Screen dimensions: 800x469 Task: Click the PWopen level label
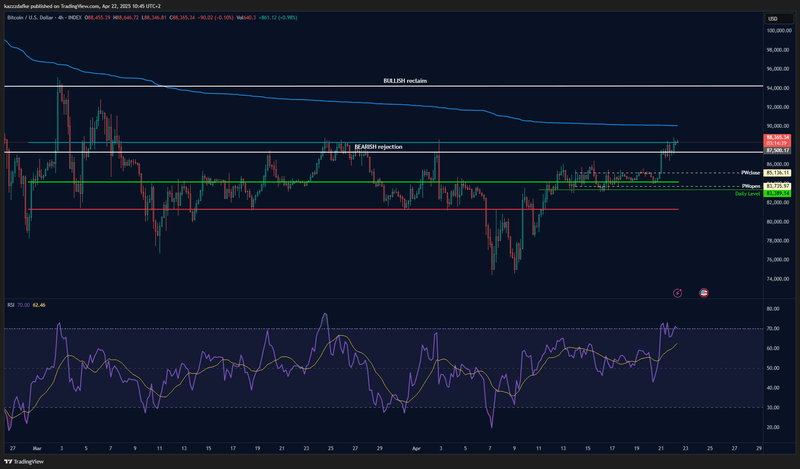[x=751, y=186]
